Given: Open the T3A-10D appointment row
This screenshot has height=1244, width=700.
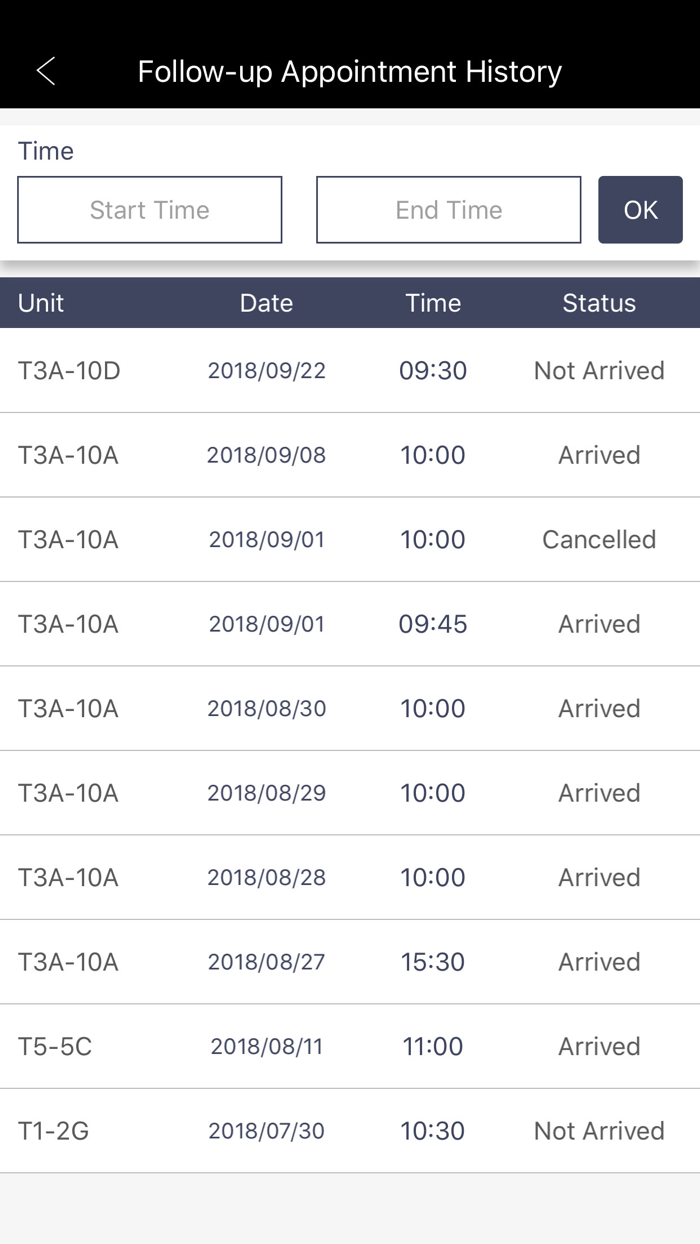Looking at the screenshot, I should click(69, 371).
